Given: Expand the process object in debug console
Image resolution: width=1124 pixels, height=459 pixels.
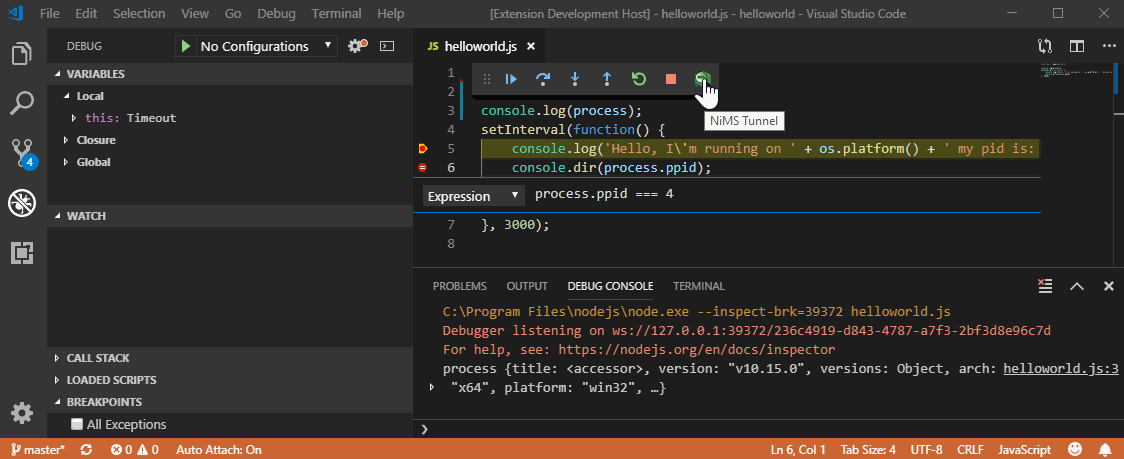Looking at the screenshot, I should [432, 387].
